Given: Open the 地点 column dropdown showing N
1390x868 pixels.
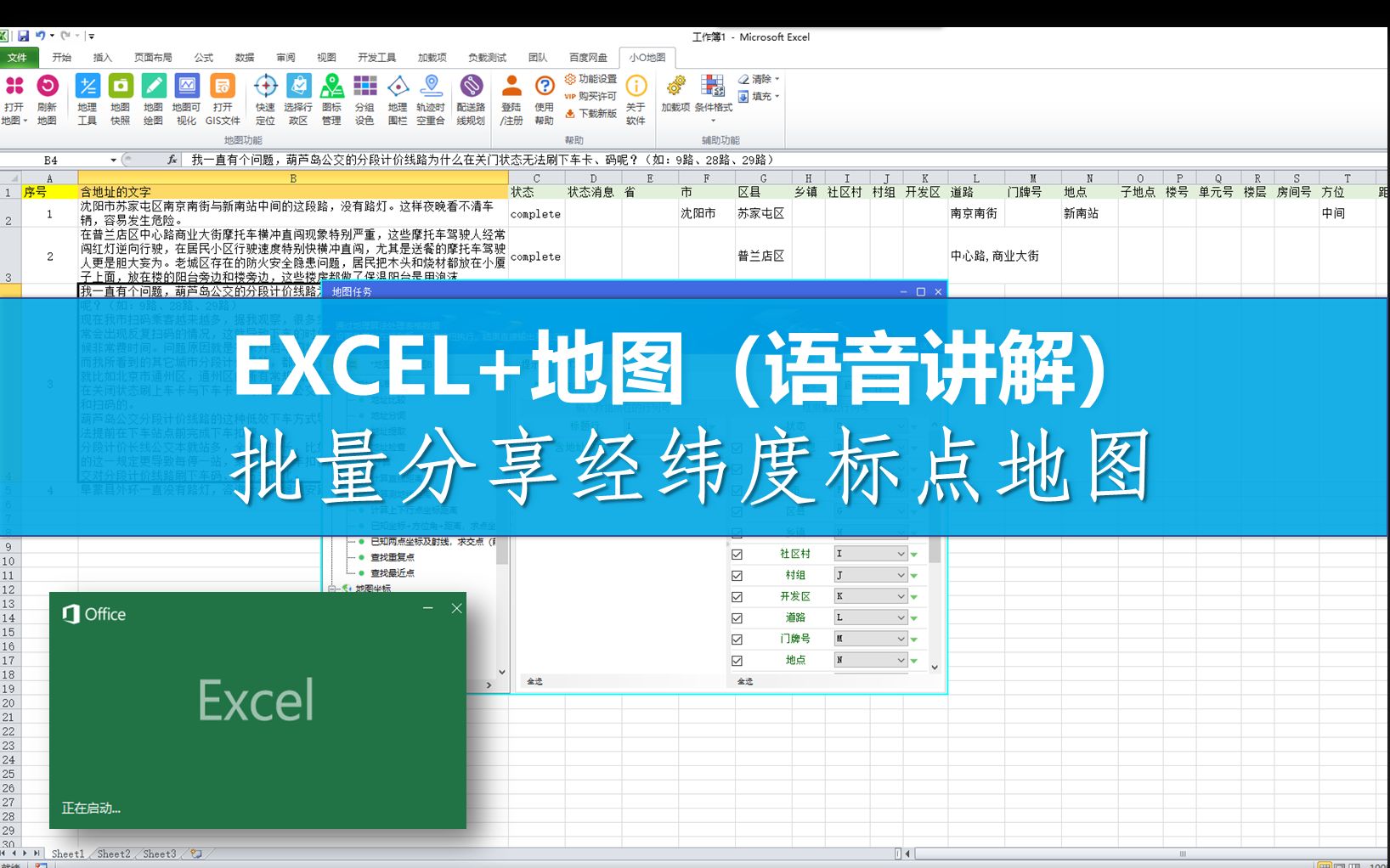Looking at the screenshot, I should pyautogui.click(x=871, y=660).
